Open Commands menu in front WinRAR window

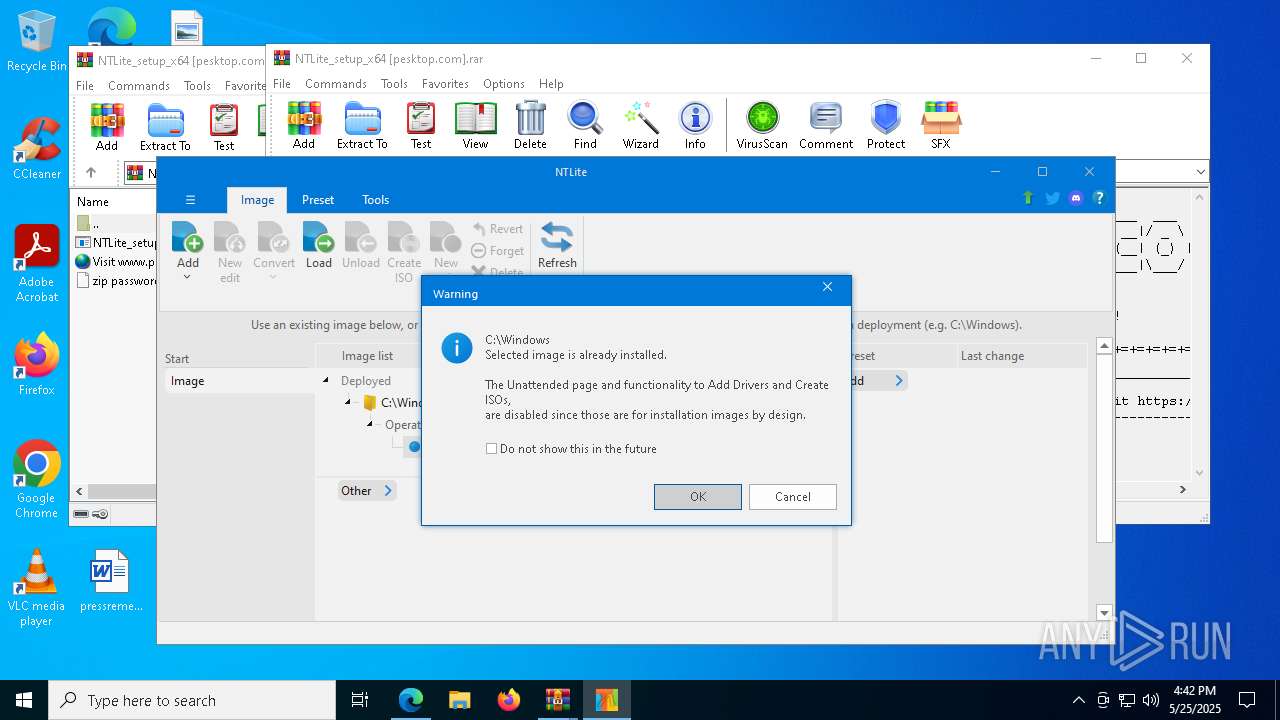tap(336, 84)
